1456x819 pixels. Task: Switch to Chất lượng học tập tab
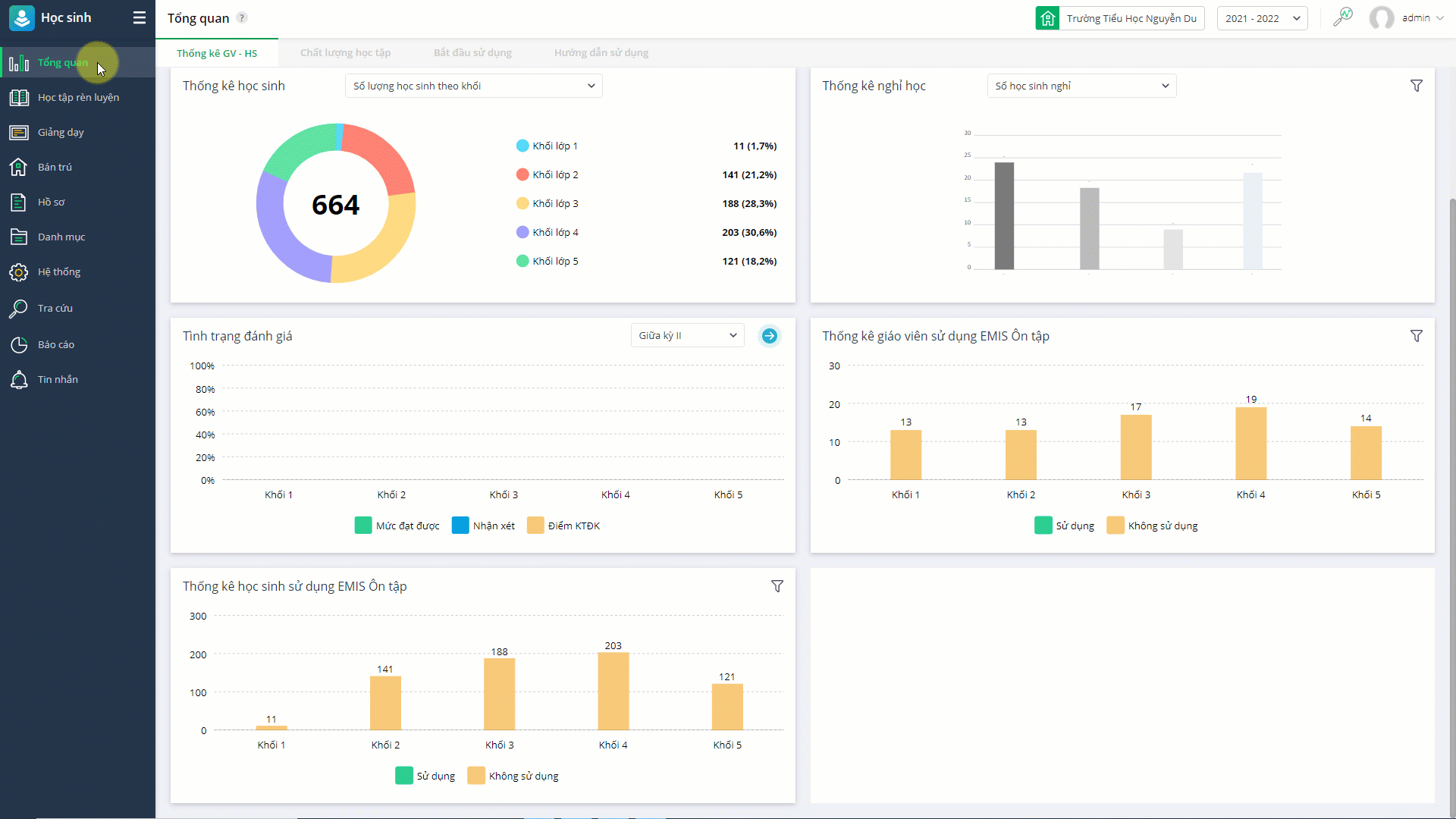[345, 53]
